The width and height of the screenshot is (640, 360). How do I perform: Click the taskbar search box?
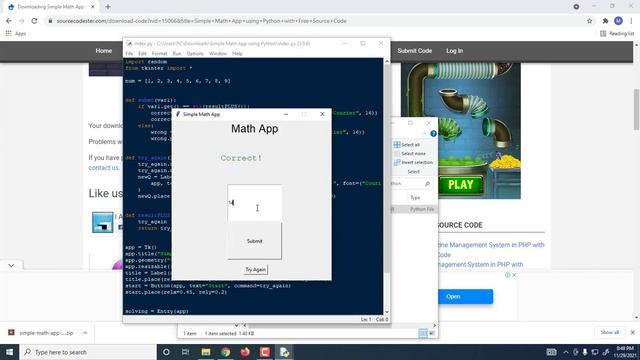pos(88,352)
